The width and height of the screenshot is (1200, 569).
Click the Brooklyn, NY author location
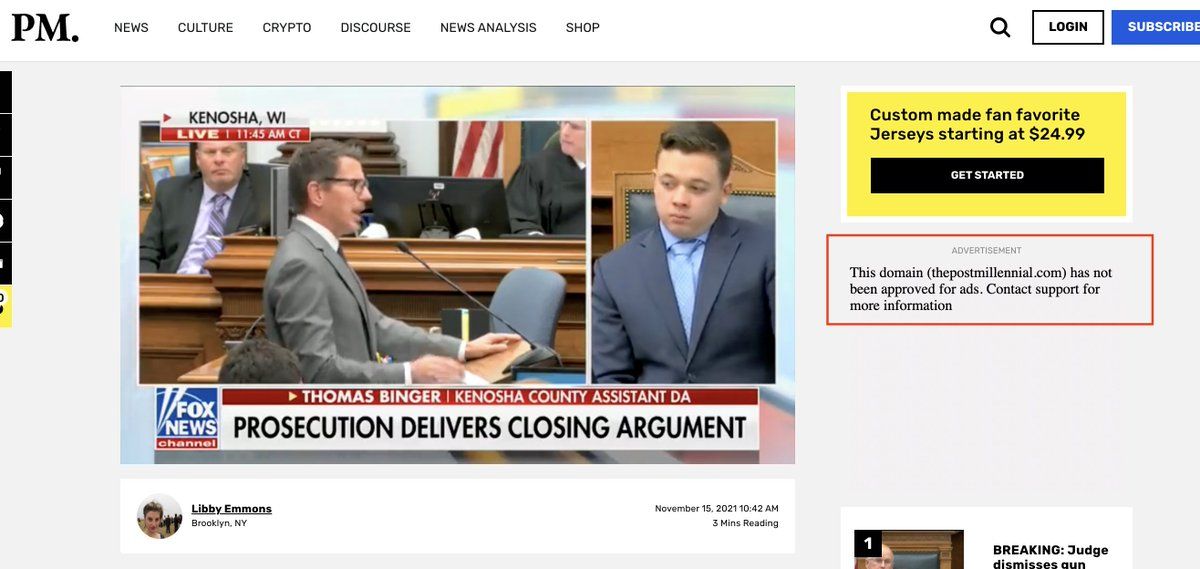click(219, 523)
